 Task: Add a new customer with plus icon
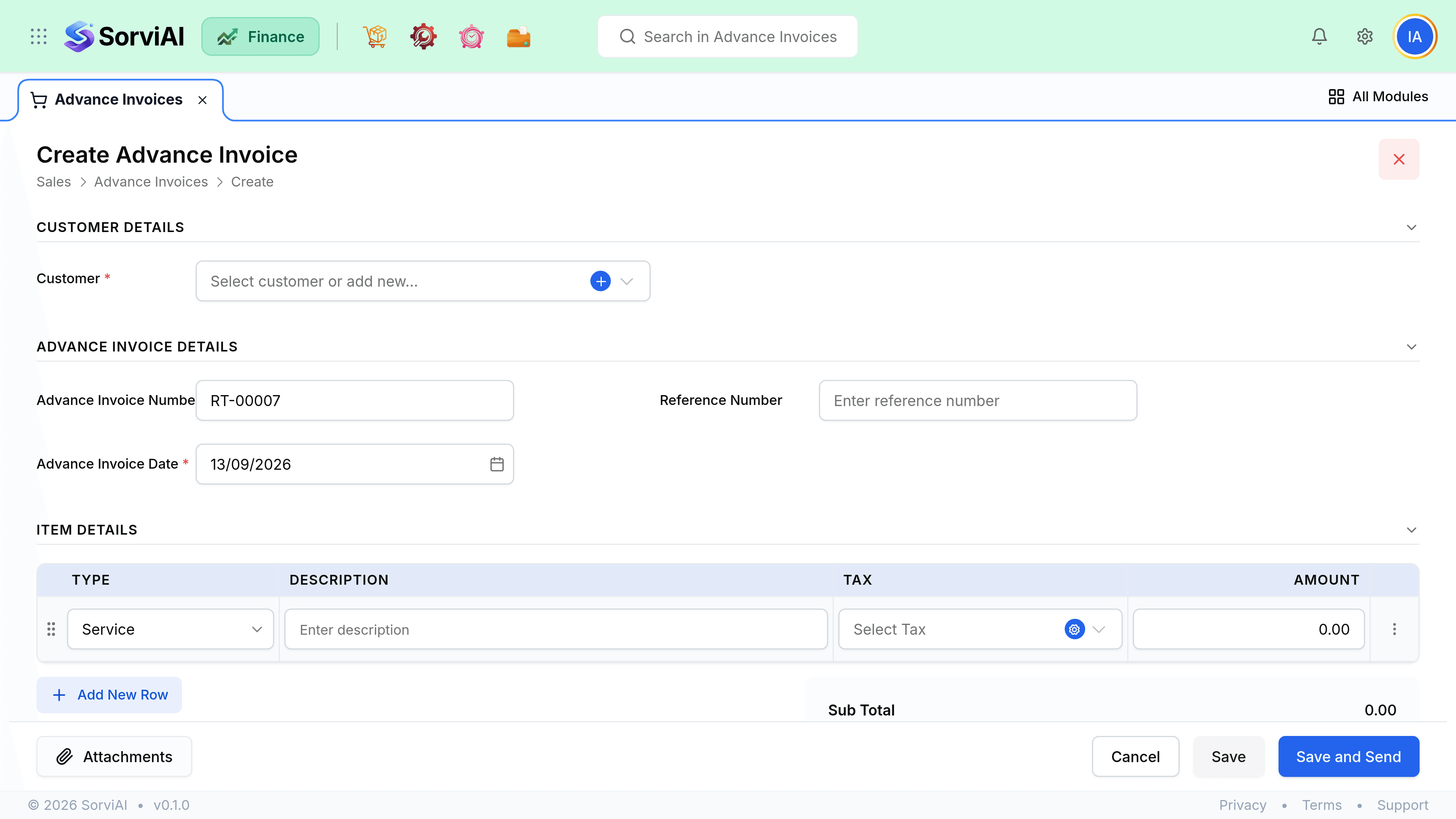600,281
